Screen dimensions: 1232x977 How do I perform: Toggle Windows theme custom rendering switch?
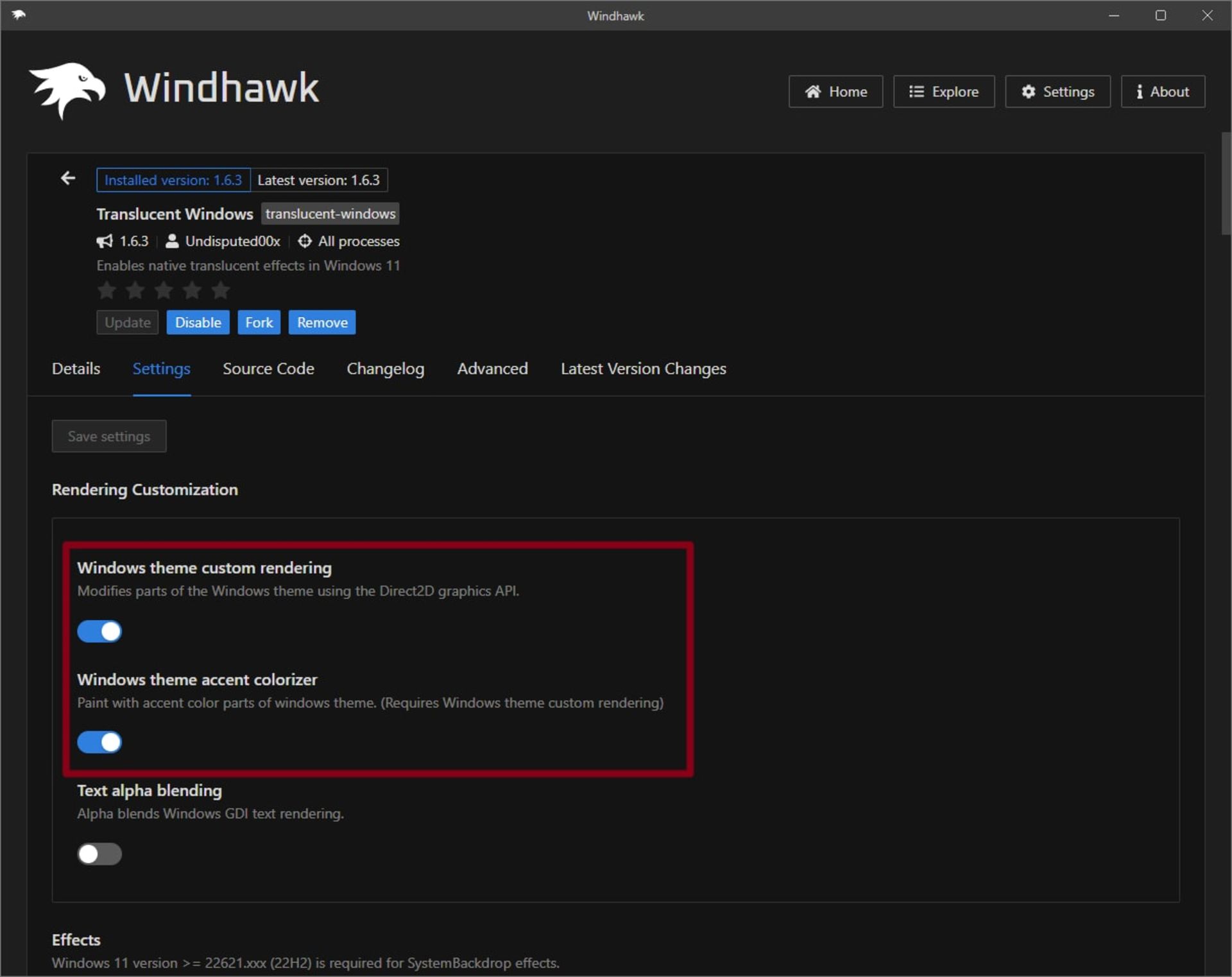click(99, 631)
